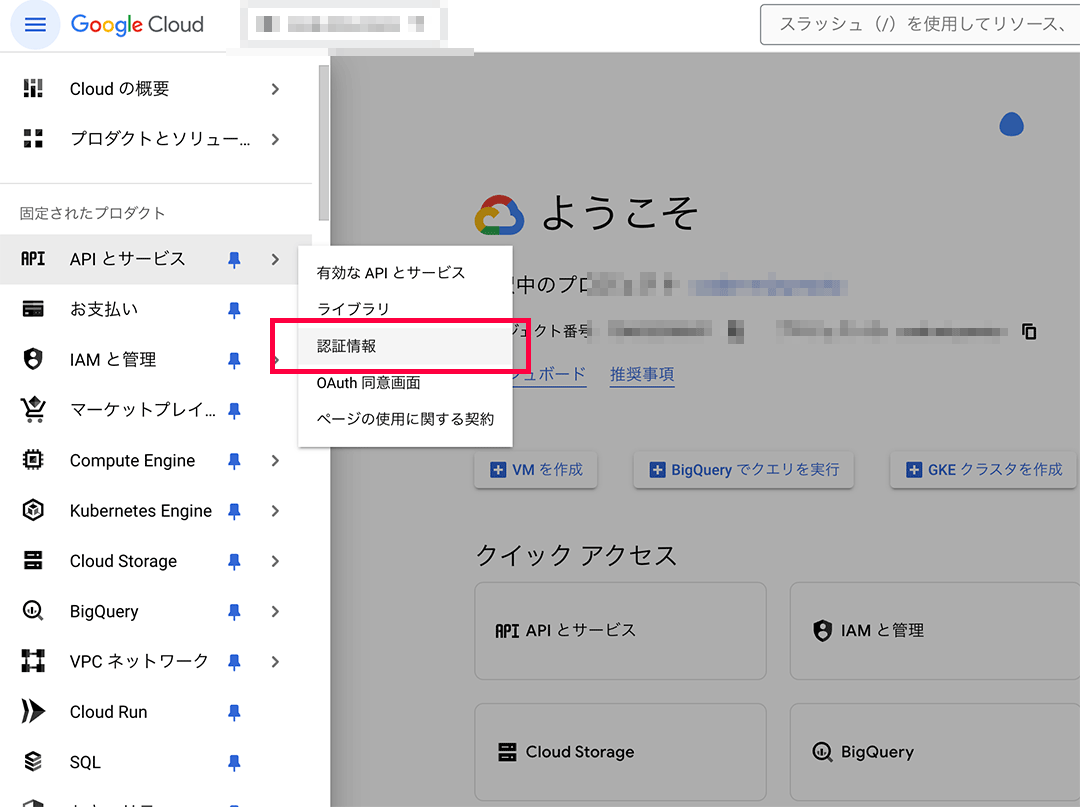
Task: Click the Google Cloud logo
Action: 137,25
